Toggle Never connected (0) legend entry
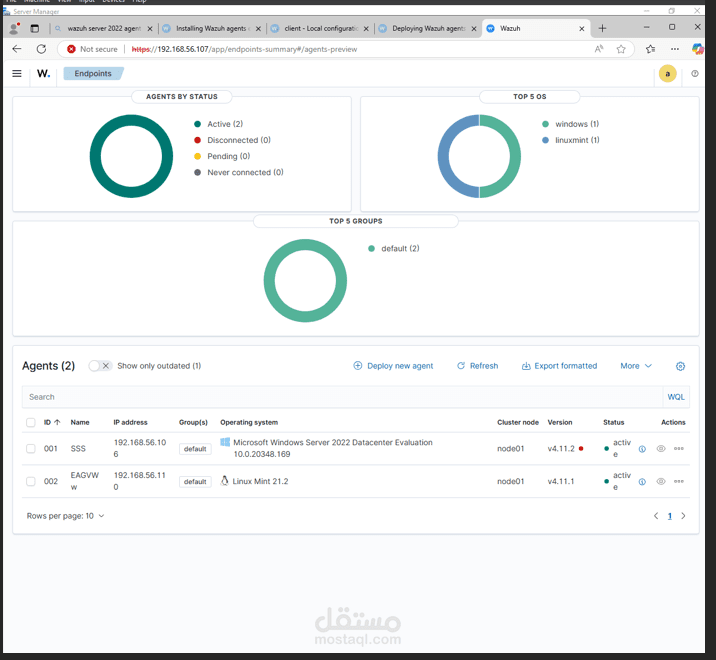Image resolution: width=716 pixels, height=660 pixels. coord(239,173)
